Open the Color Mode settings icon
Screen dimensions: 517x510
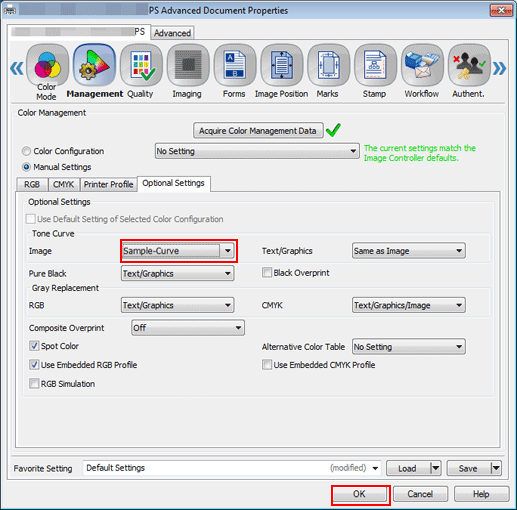click(47, 65)
